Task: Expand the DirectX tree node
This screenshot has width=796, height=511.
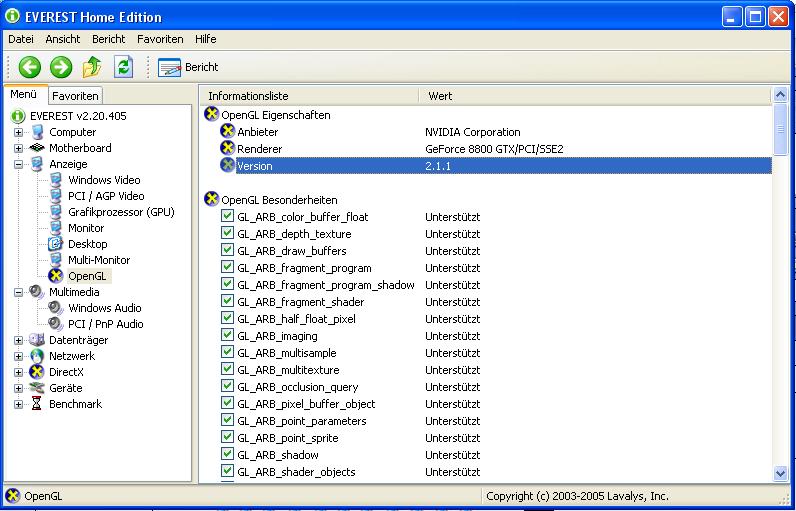Action: click(18, 372)
